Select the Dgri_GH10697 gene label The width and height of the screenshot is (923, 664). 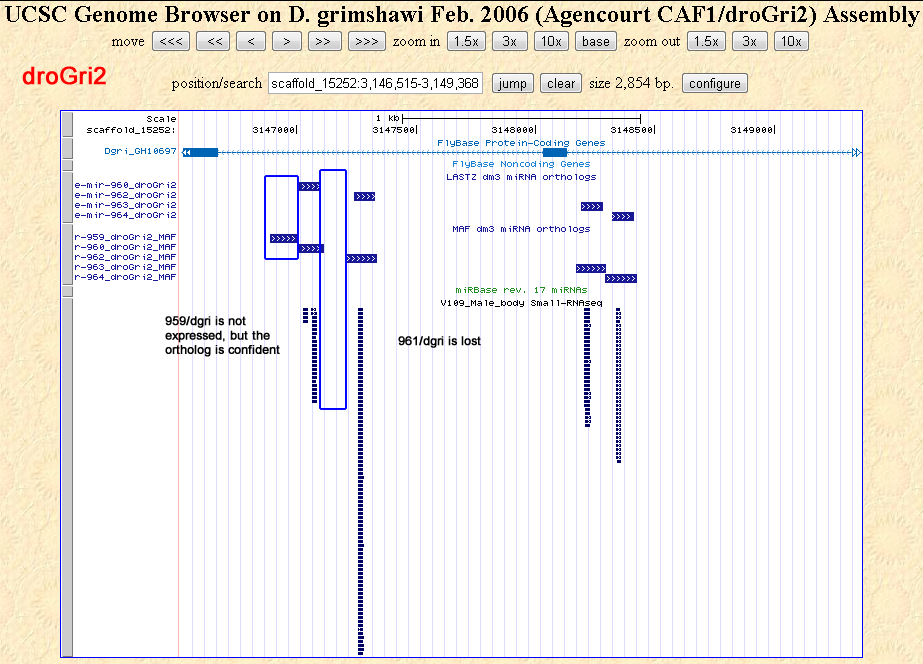pyautogui.click(x=140, y=152)
